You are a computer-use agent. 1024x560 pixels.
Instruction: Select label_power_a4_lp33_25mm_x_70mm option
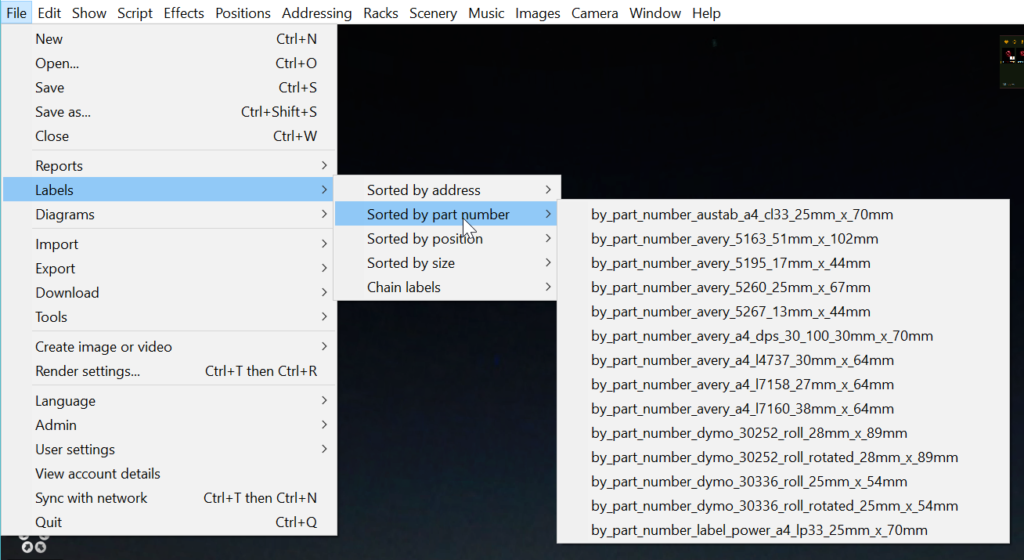759,530
